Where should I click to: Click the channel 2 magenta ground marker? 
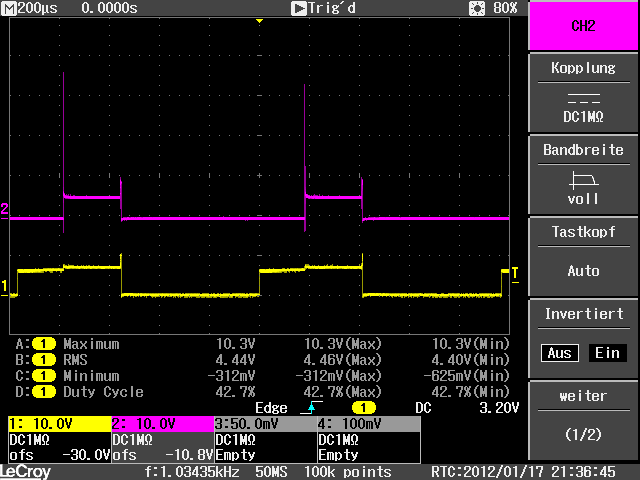(5, 209)
